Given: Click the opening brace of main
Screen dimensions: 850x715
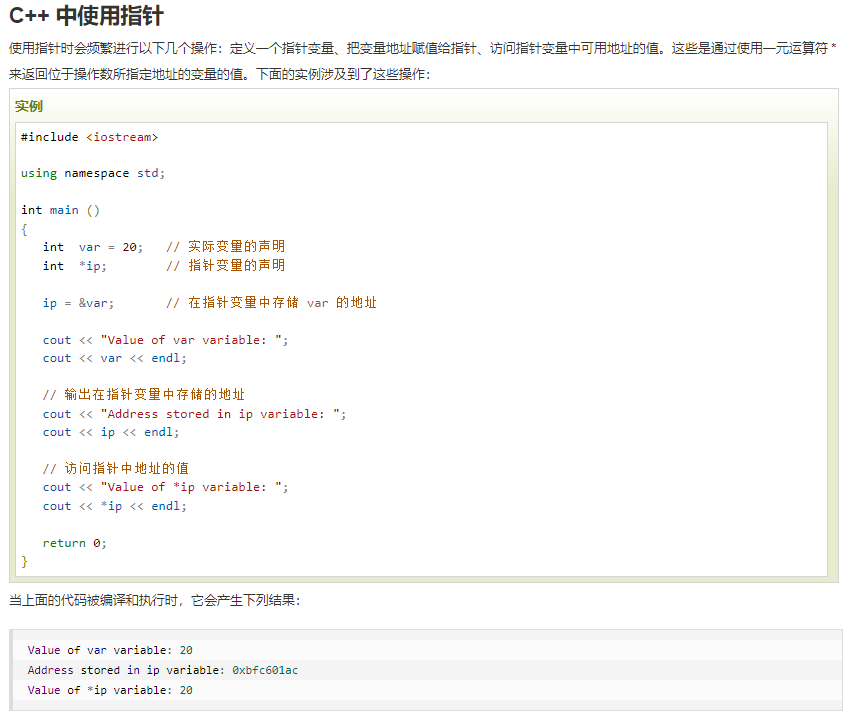Looking at the screenshot, I should [x=24, y=229].
